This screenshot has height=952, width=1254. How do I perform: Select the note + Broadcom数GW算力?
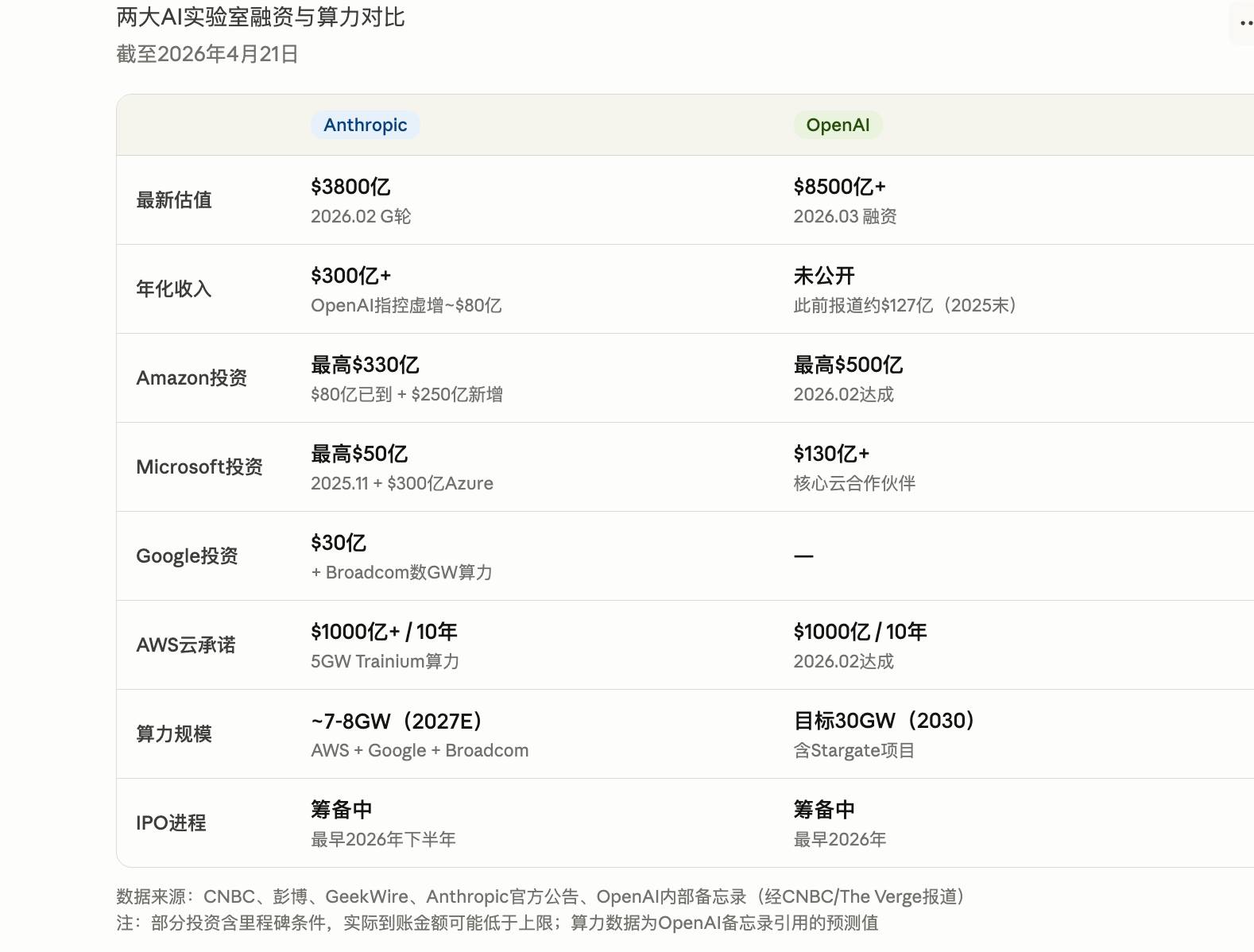coord(401,572)
